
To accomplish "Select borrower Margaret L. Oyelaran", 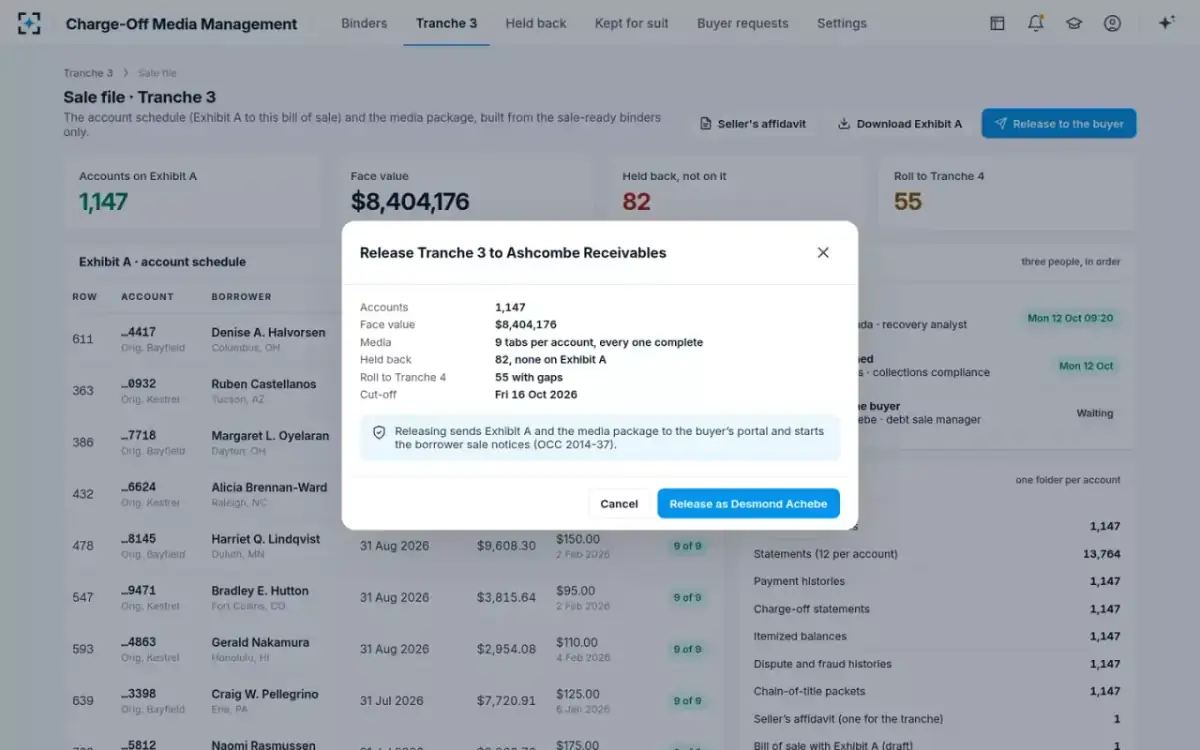I will [x=270, y=436].
